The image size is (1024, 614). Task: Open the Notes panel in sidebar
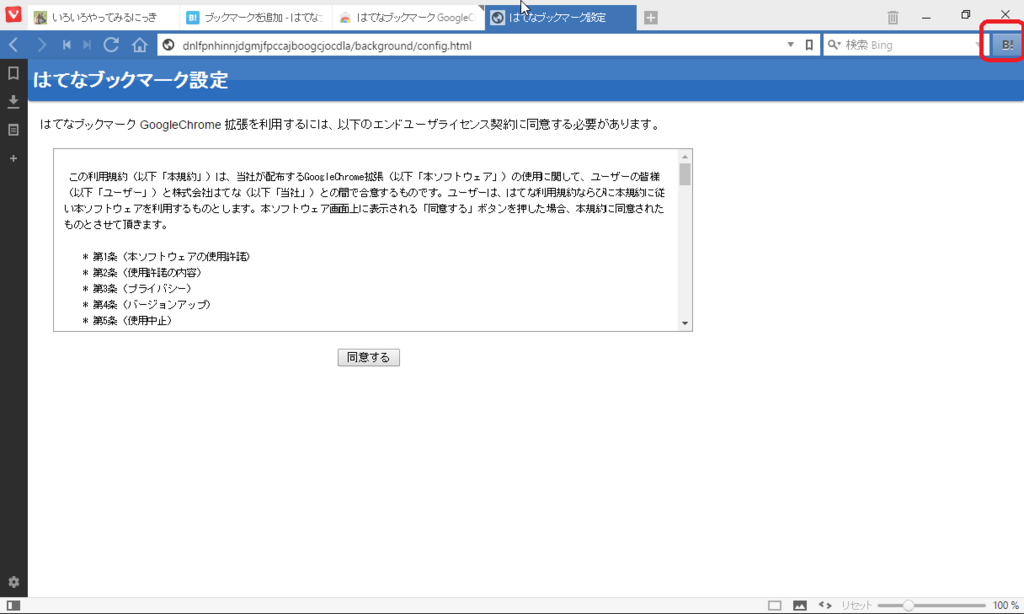(13, 130)
